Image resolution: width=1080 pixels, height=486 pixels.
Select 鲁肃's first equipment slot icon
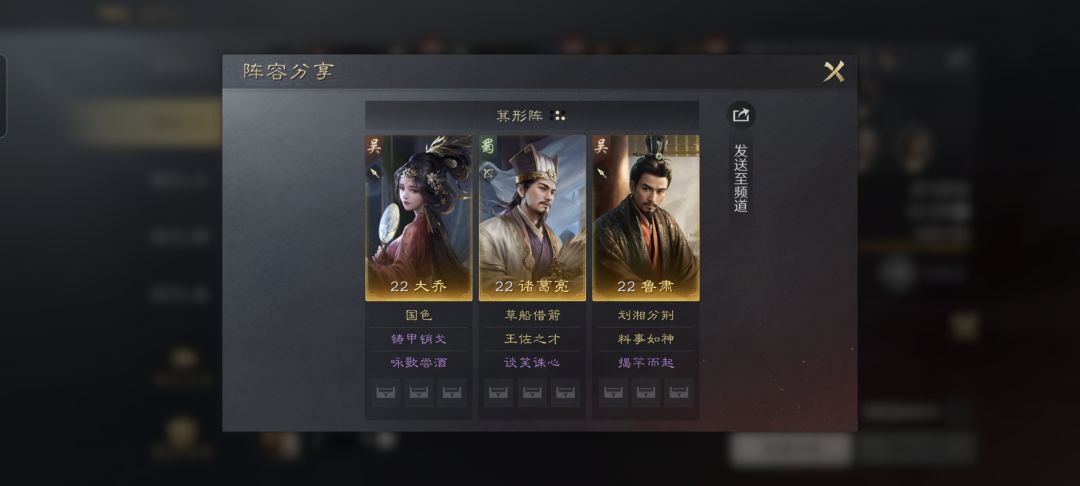click(613, 392)
